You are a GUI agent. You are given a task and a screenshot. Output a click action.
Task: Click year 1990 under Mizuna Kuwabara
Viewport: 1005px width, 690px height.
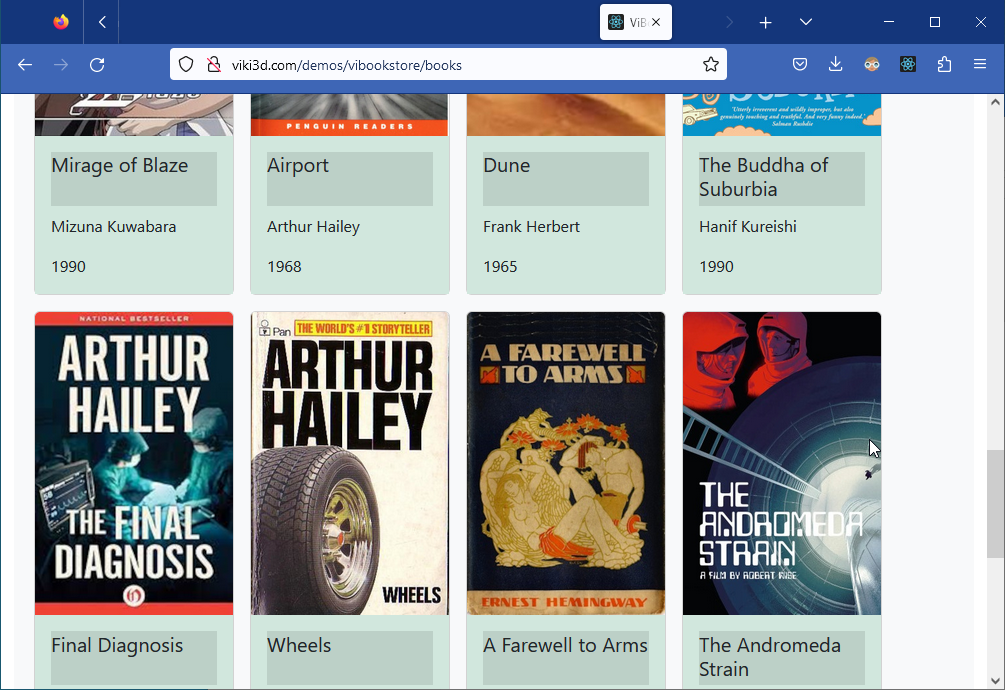[69, 267]
